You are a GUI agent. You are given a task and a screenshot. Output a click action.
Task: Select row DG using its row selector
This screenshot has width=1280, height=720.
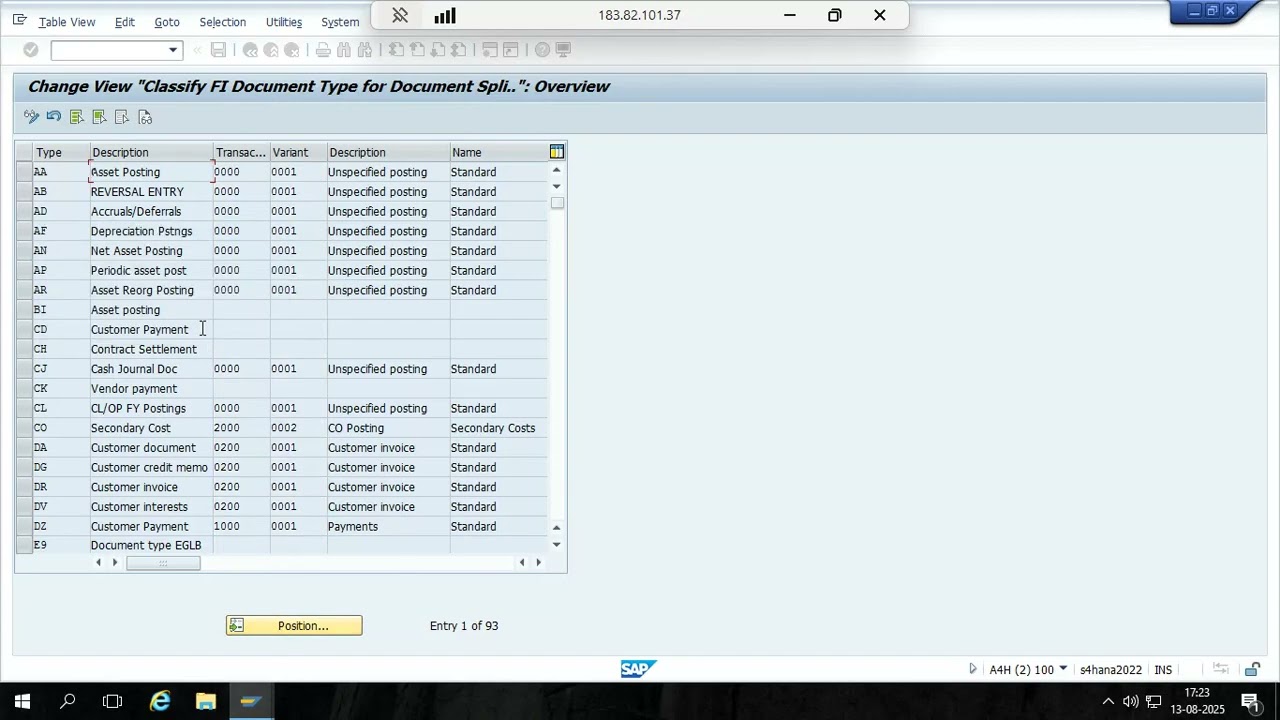pyautogui.click(x=23, y=467)
